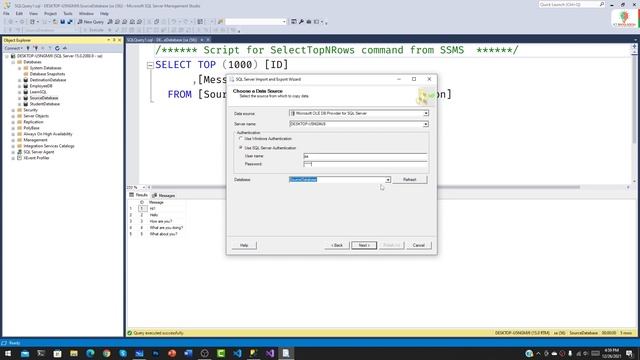640x360 pixels.
Task: Click the Back button
Action: pos(337,245)
